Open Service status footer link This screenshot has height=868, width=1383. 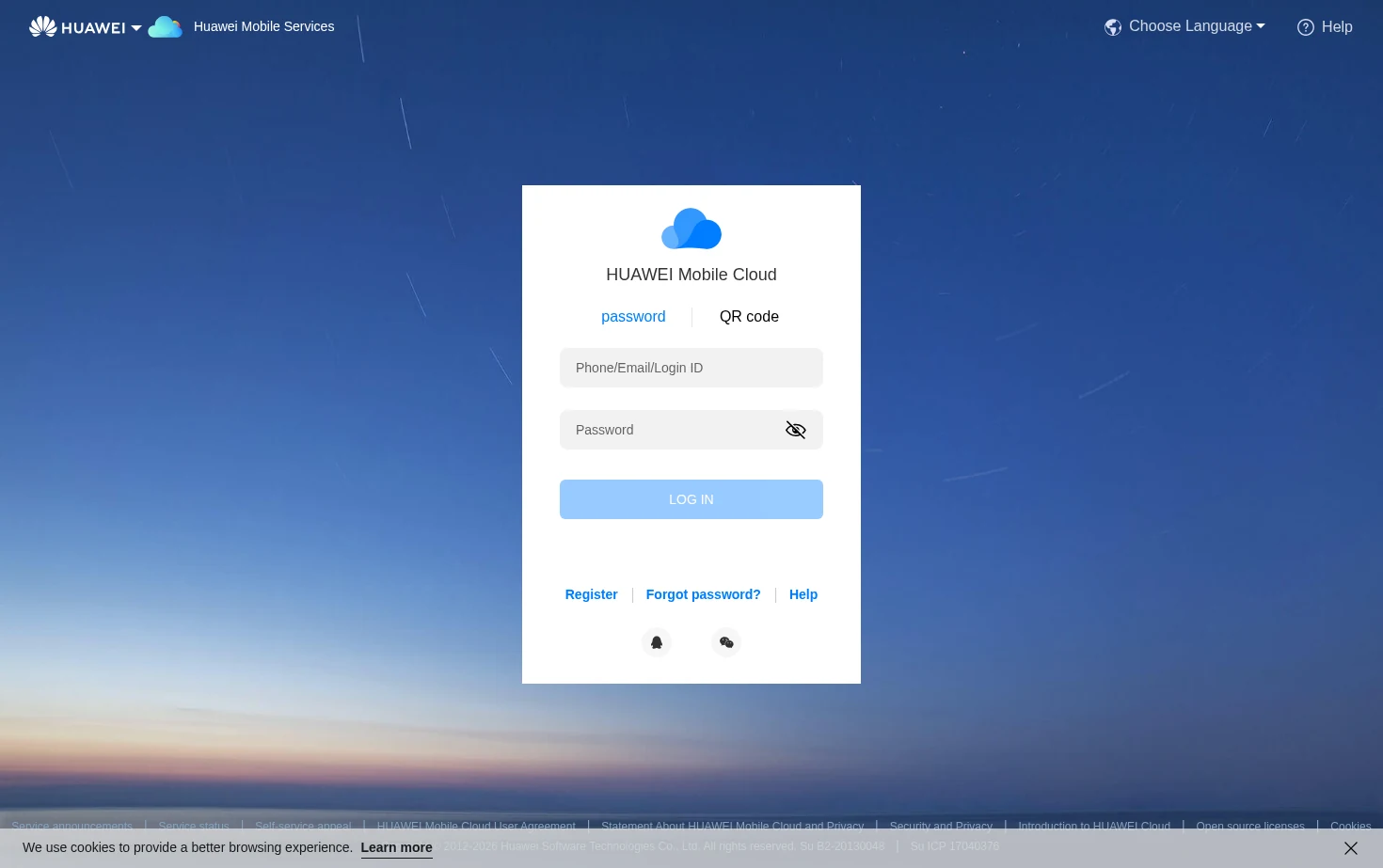pos(194,827)
